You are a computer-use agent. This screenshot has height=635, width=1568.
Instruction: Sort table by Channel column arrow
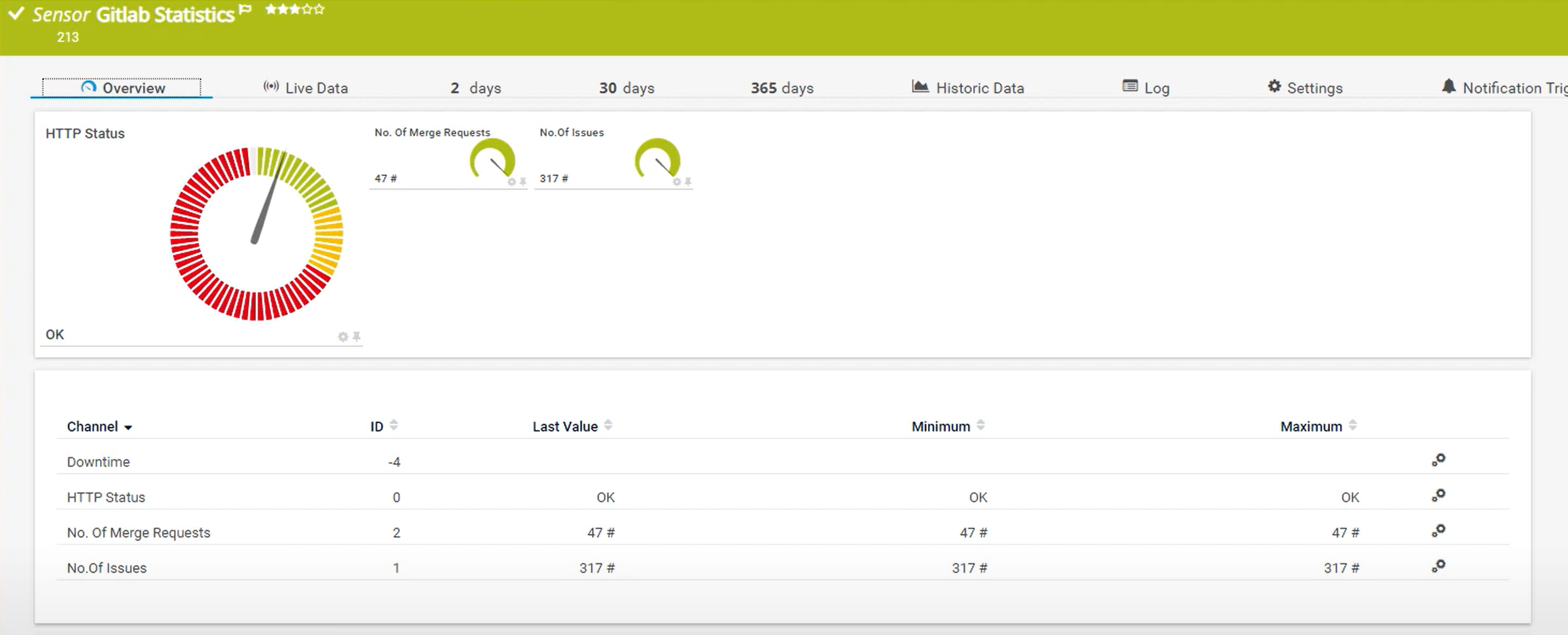tap(128, 428)
